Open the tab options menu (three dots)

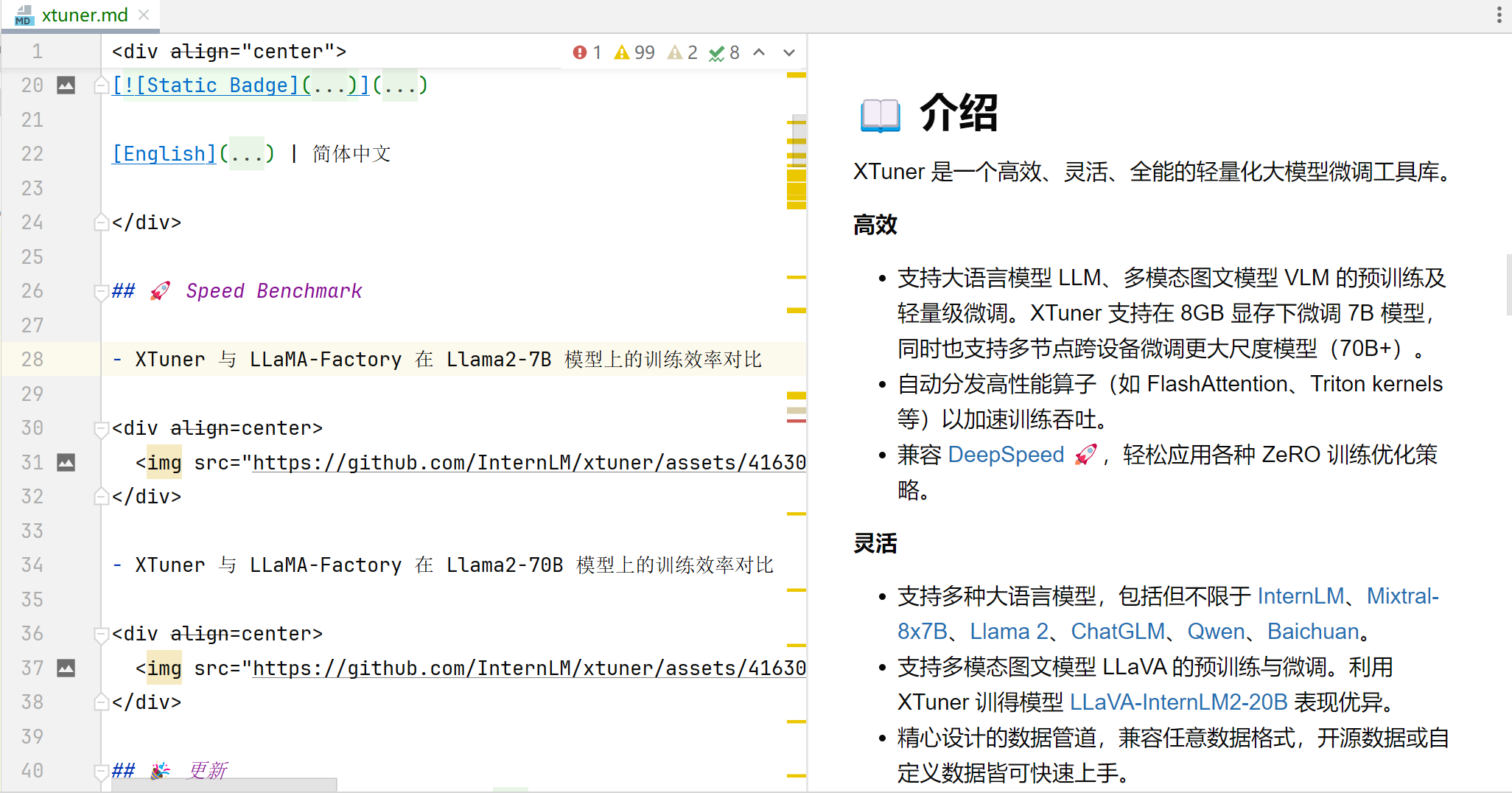coord(1499,15)
